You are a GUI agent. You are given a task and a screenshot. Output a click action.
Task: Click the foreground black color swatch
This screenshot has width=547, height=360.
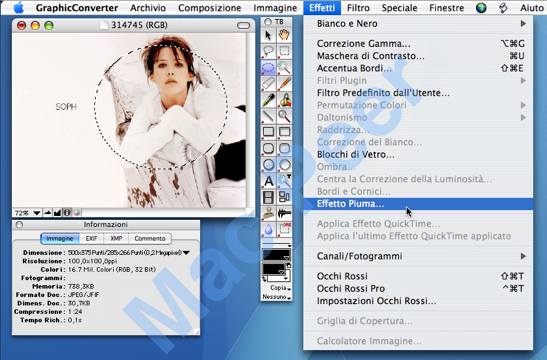click(x=276, y=255)
